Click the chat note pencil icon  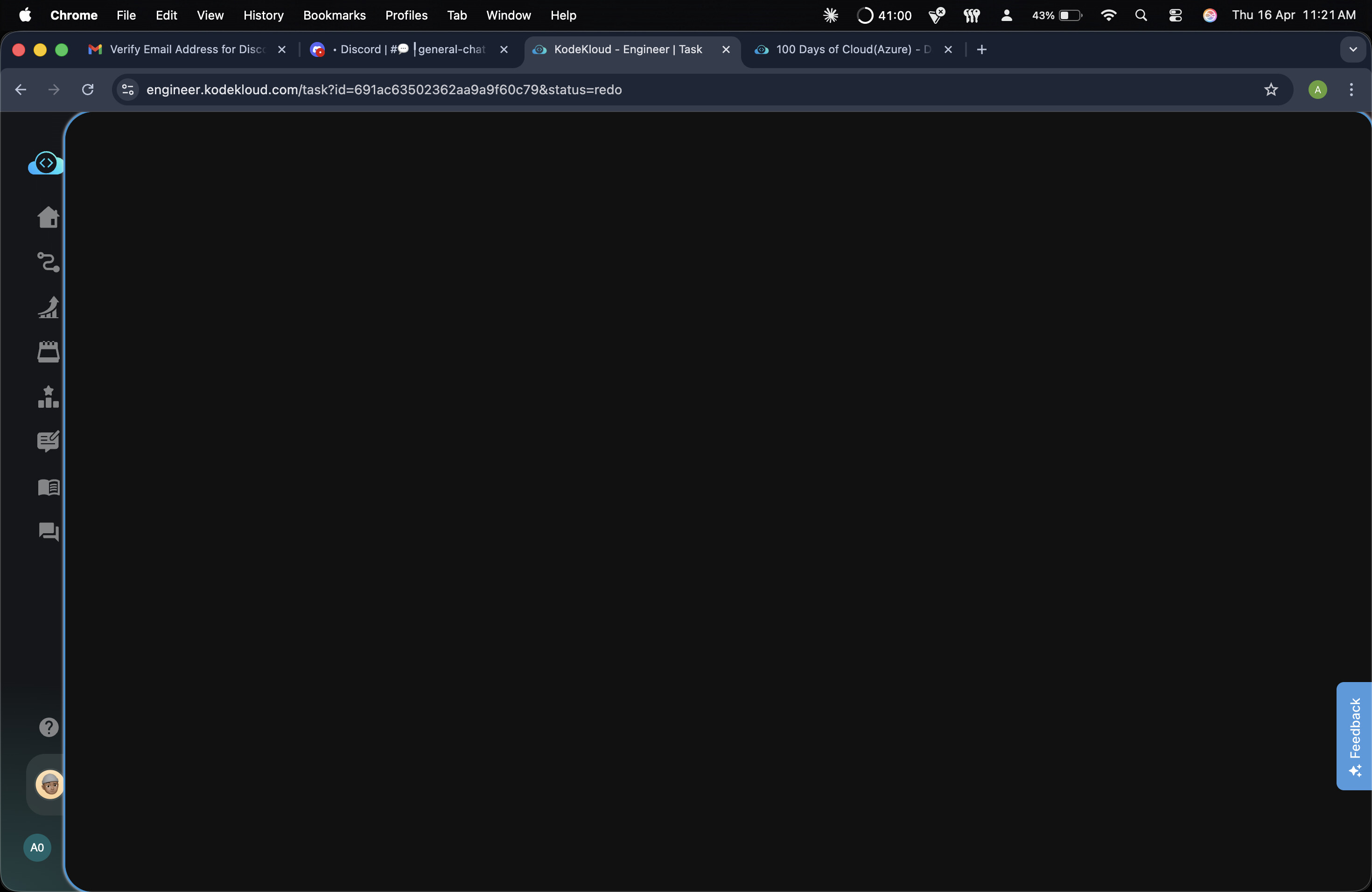coord(48,441)
